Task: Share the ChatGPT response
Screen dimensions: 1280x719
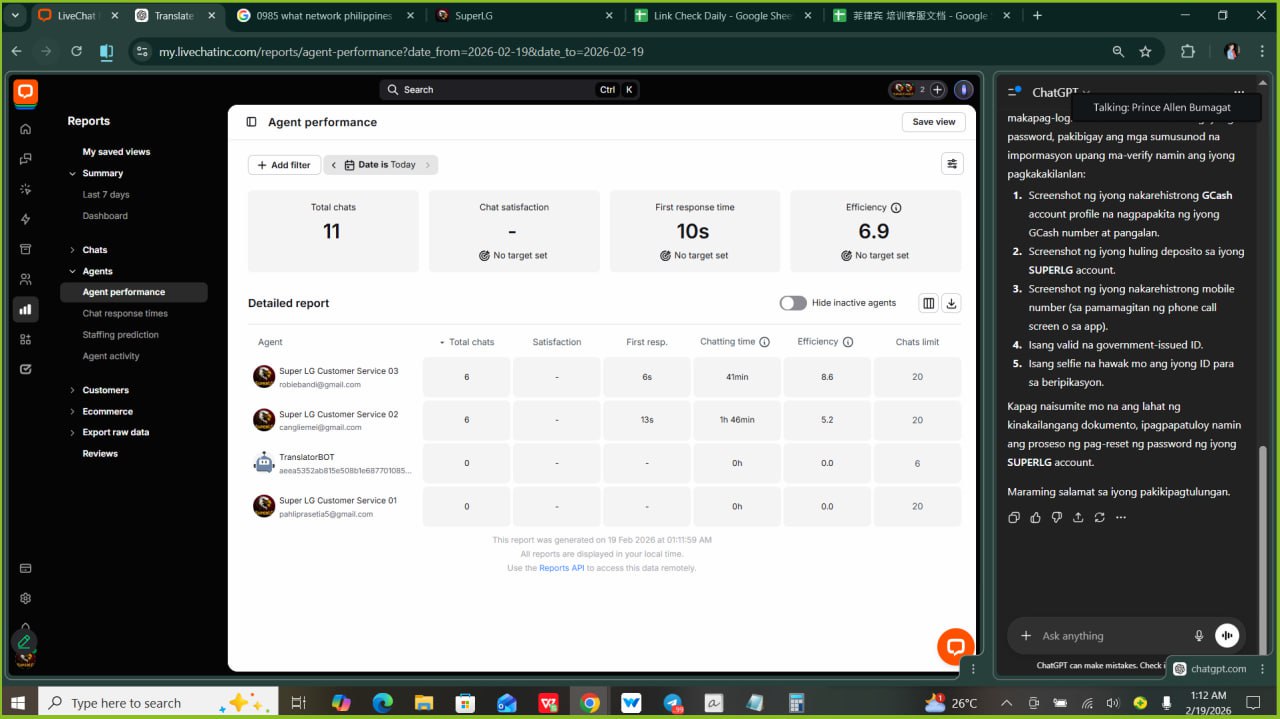Action: click(x=1078, y=517)
